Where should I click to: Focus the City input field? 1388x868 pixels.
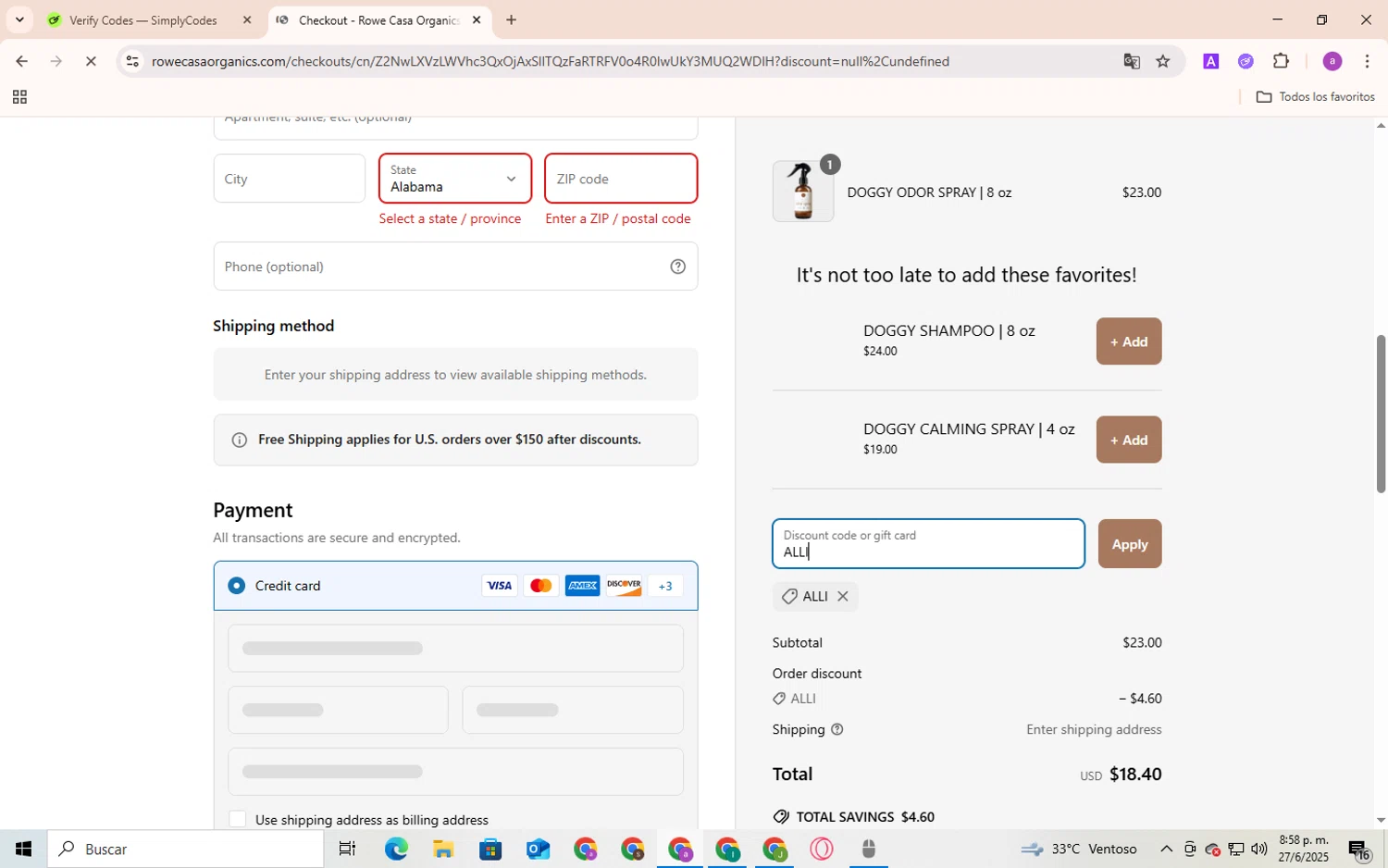(x=289, y=179)
